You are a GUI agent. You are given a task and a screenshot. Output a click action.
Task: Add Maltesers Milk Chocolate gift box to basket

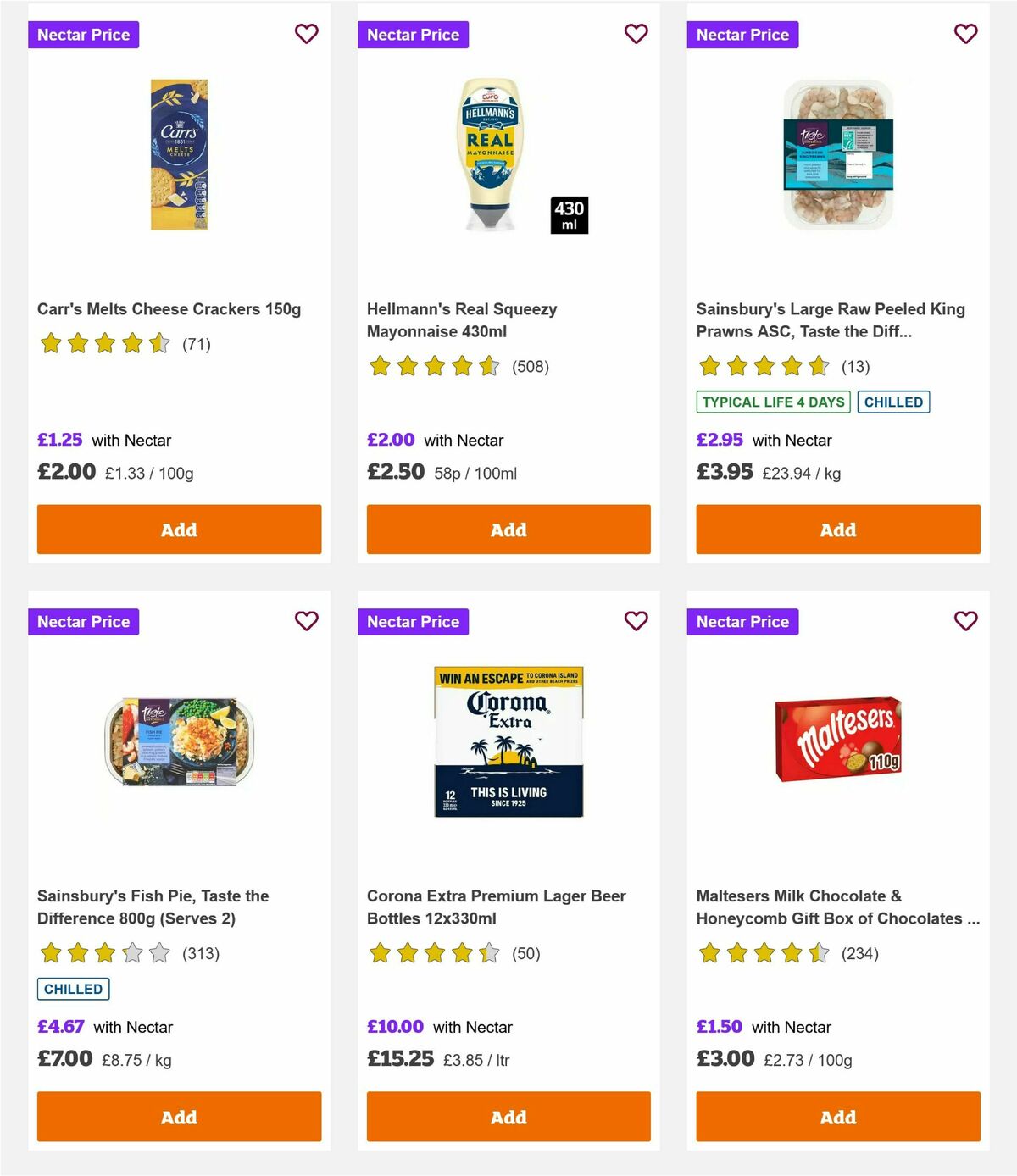click(x=837, y=1117)
